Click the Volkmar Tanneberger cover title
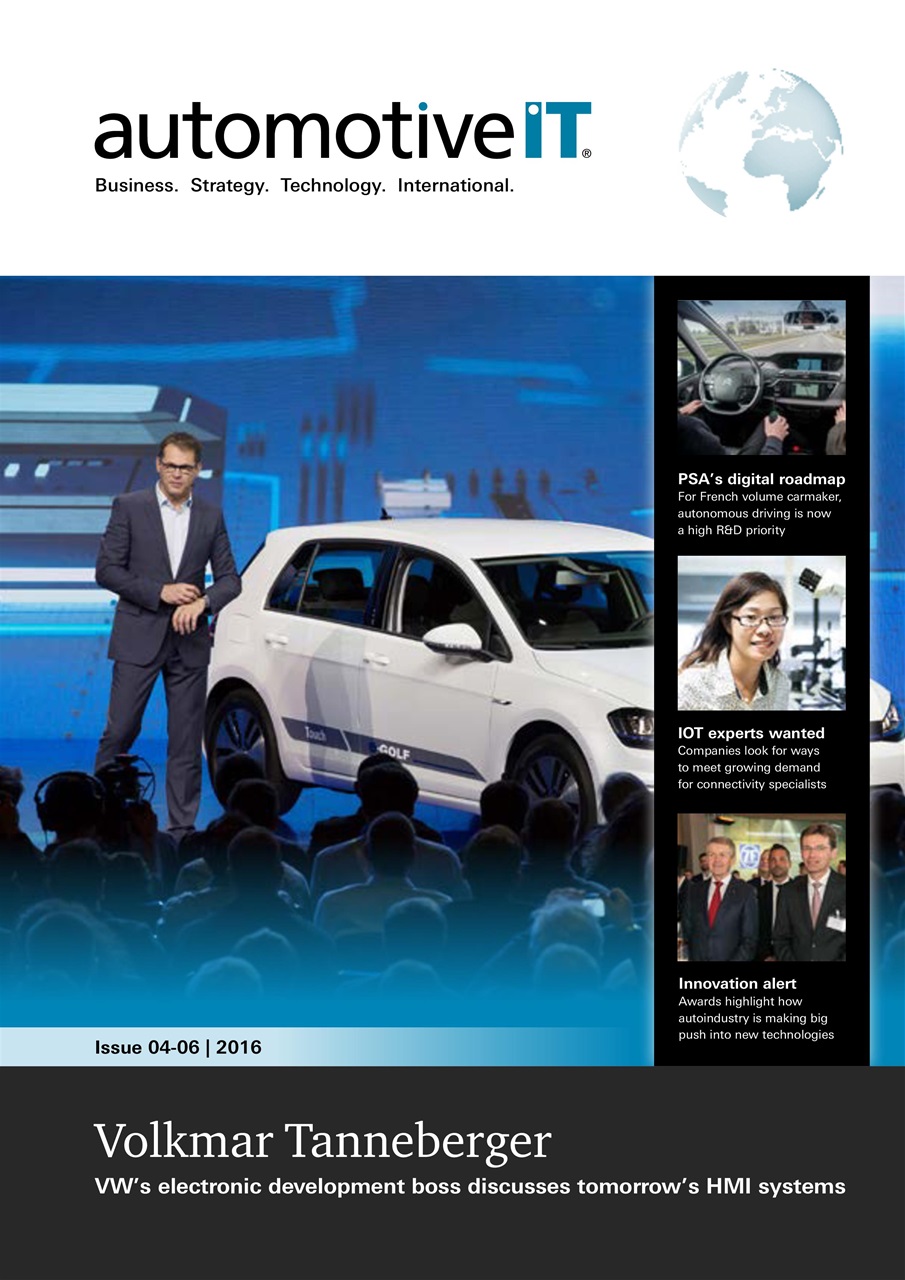This screenshot has width=905, height=1280. pos(320,1140)
